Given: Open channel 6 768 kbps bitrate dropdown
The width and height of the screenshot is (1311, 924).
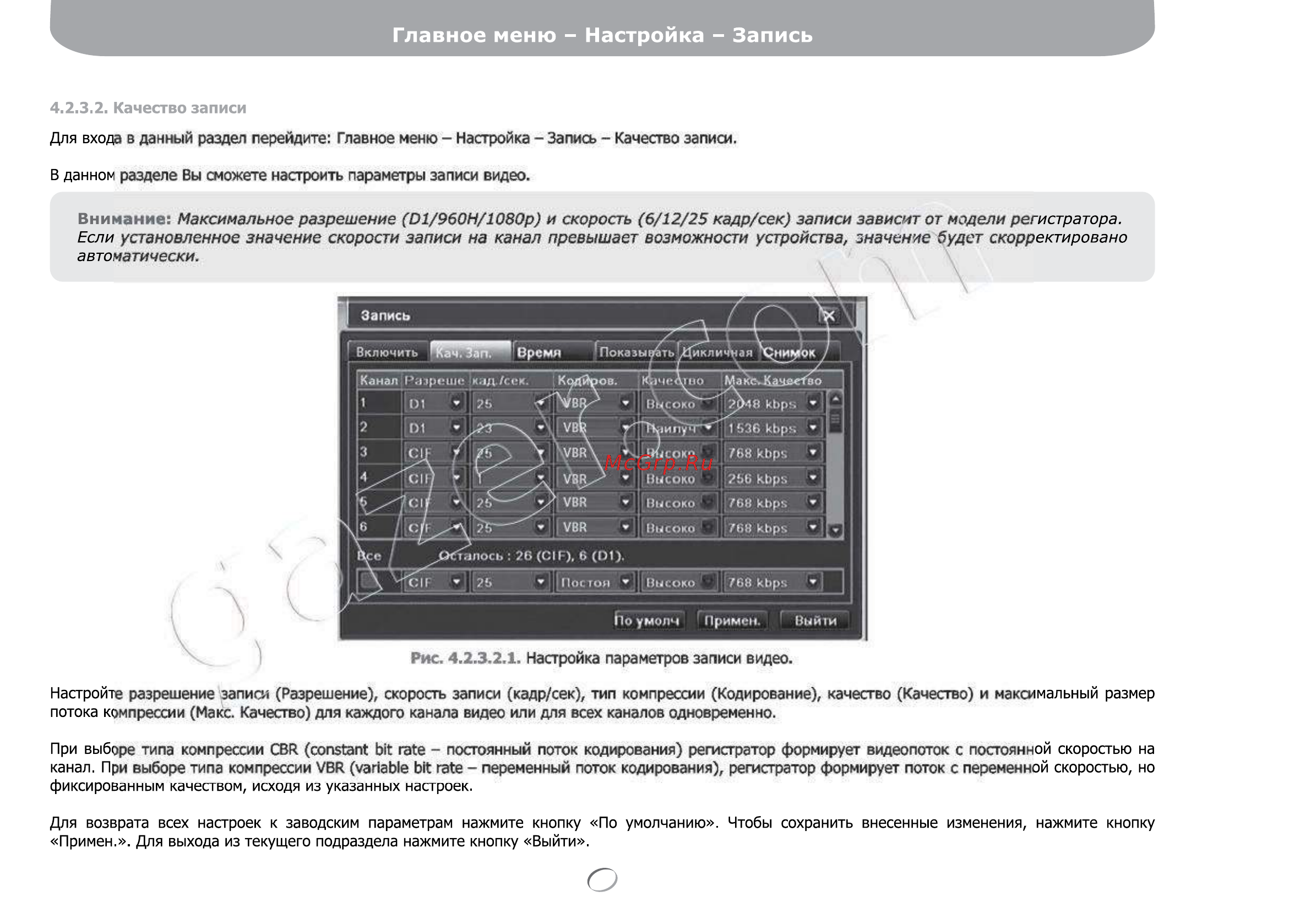Looking at the screenshot, I should 773,528.
